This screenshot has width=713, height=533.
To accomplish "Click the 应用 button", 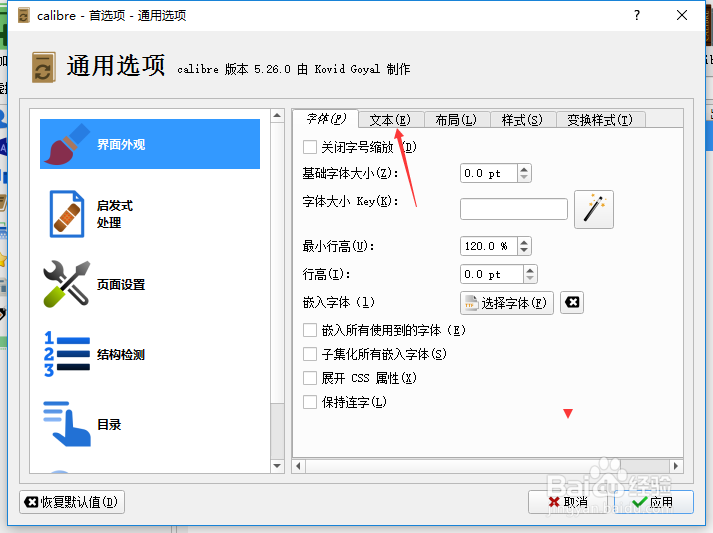I will [x=653, y=502].
